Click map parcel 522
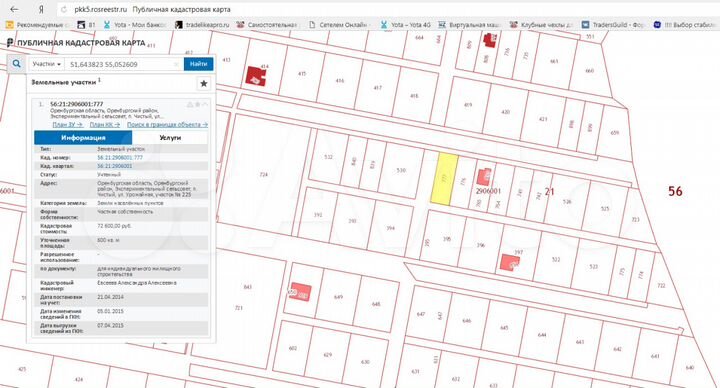Viewport: 720px width, 388px height. click(556, 259)
